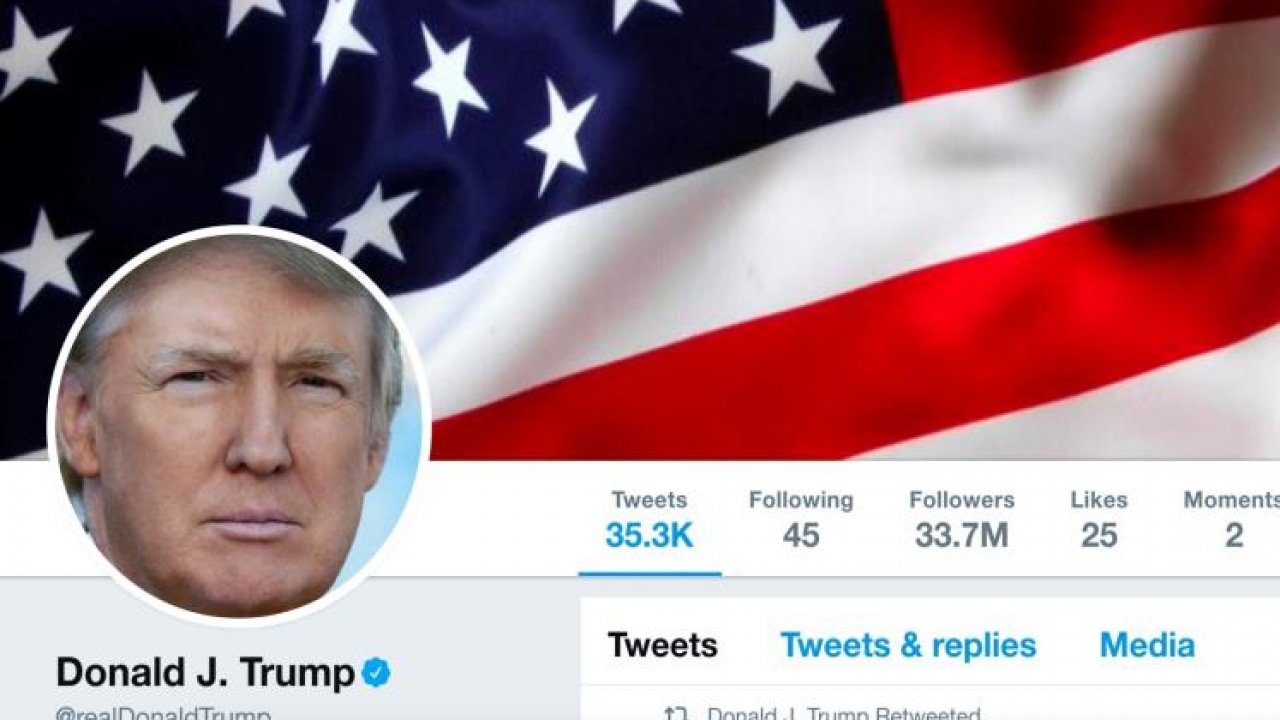1280x720 pixels.
Task: Switch to the bold Tweets timeline tab
Action: point(662,645)
